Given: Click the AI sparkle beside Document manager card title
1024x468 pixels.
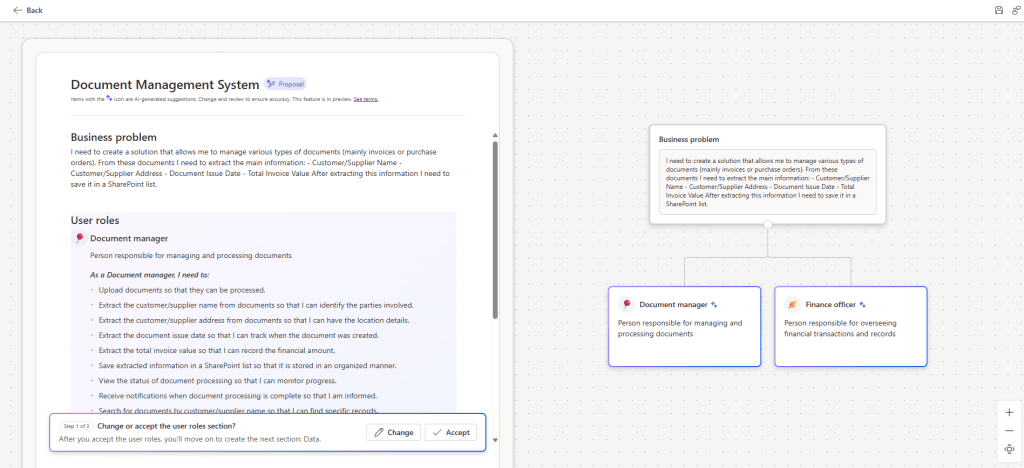Looking at the screenshot, I should pos(714,304).
